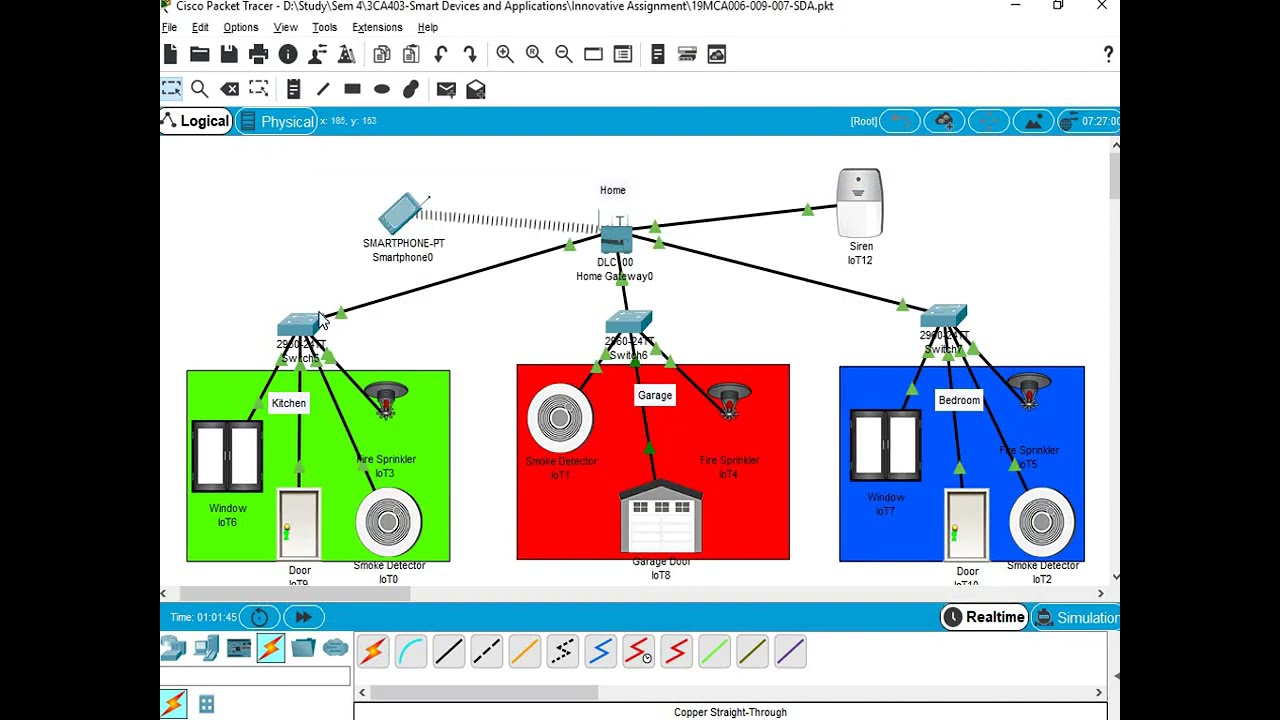The image size is (1280, 720).
Task: Choose the orange Fiber cable
Action: pyautogui.click(x=524, y=652)
